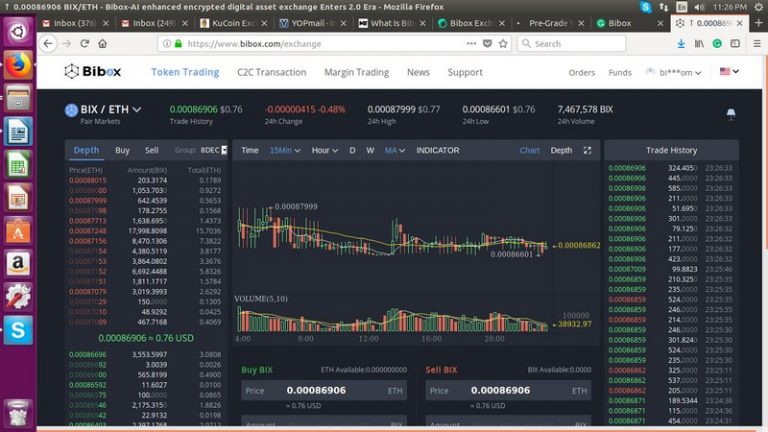The image size is (768, 432).
Task: Select the Time chart mode
Action: pos(249,150)
